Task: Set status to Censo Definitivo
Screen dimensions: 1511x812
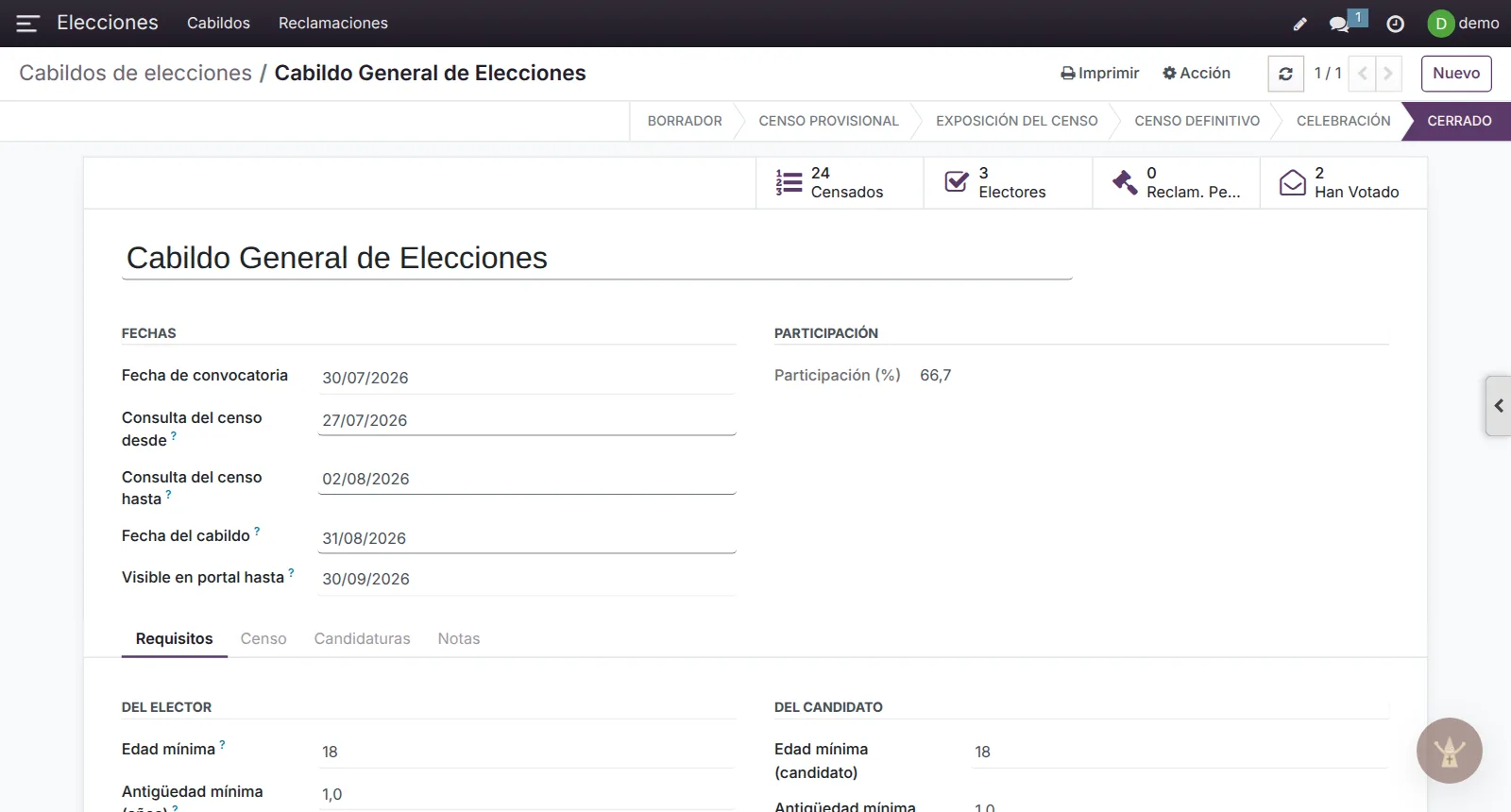Action: [x=1197, y=121]
